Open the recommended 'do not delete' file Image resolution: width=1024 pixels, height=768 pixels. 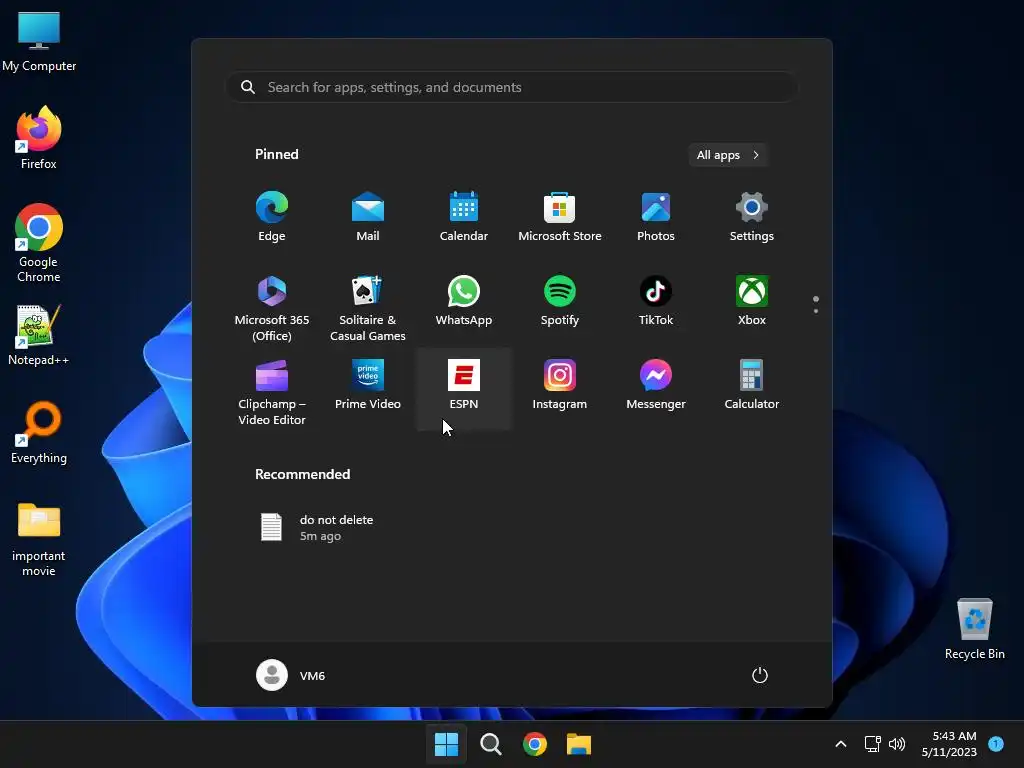pyautogui.click(x=317, y=528)
